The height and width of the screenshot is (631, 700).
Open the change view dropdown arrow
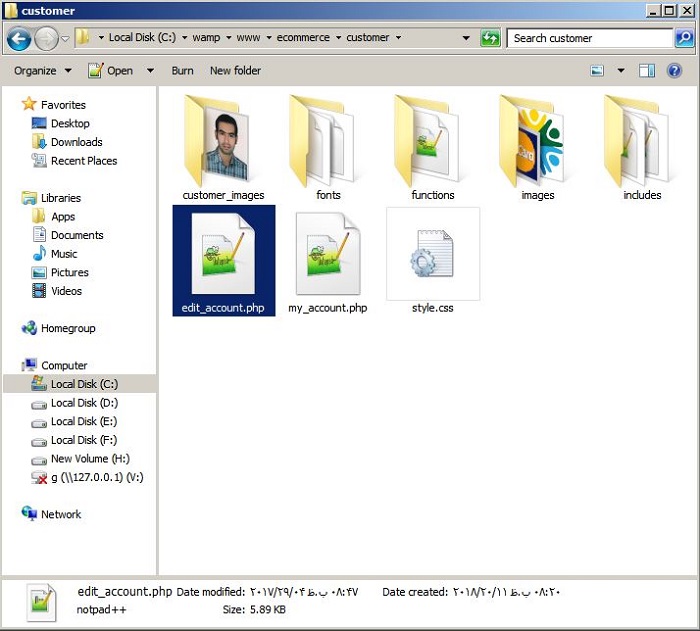620,71
